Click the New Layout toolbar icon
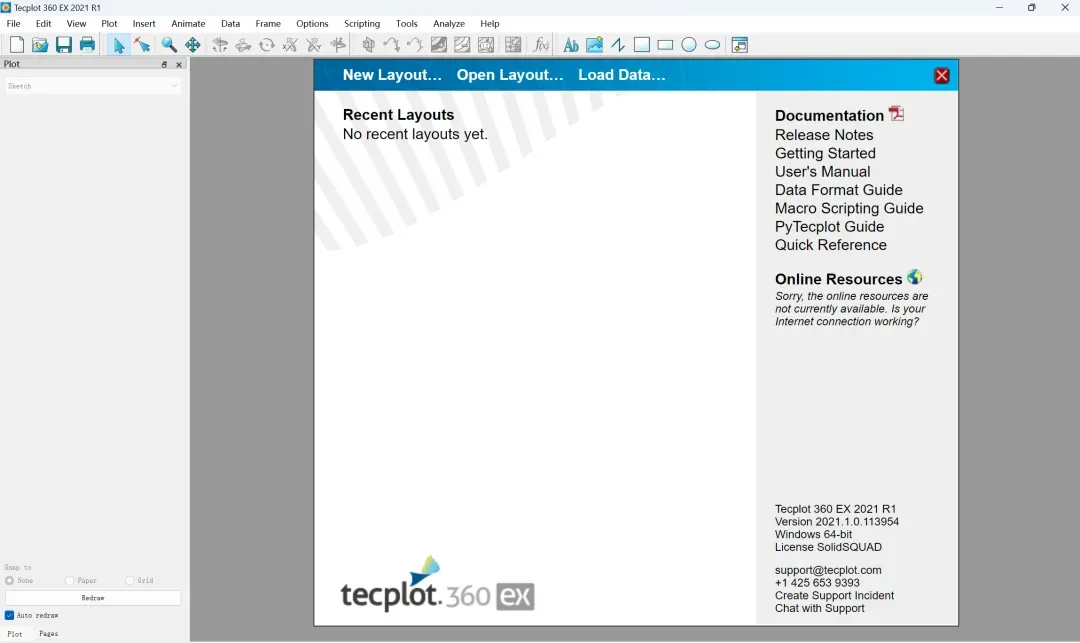Screen dimensions: 1080x643 (17, 45)
